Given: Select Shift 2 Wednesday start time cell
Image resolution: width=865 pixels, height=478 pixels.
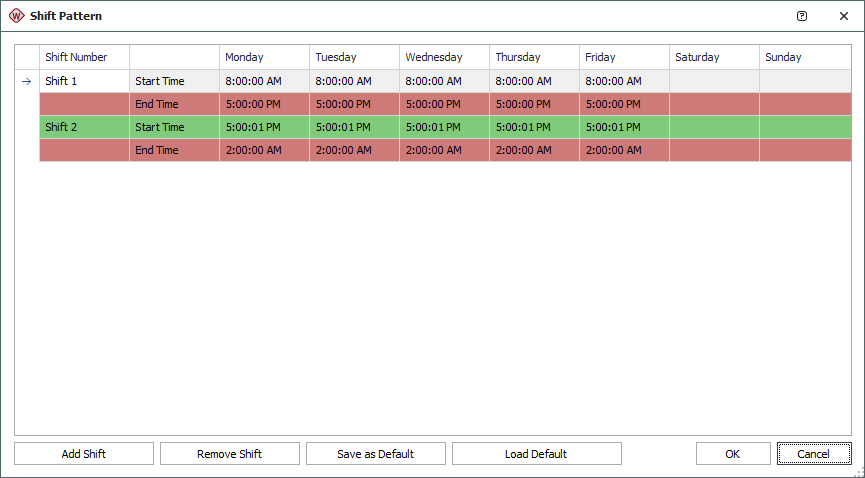Looking at the screenshot, I should (x=444, y=127).
